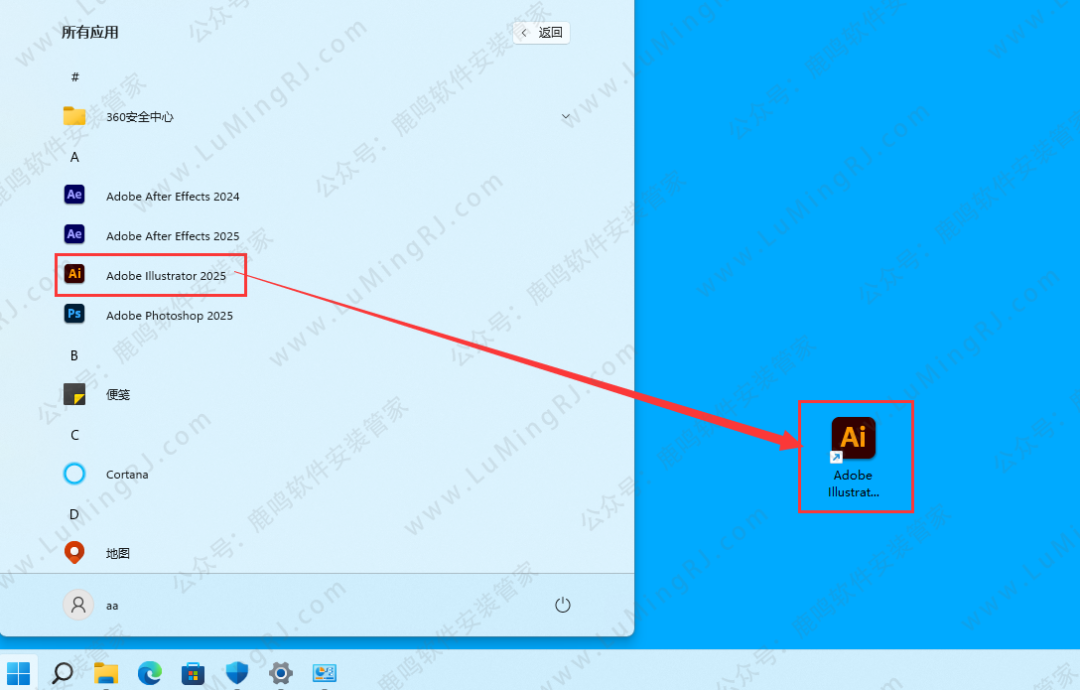Launch Adobe After Effects 2025

click(x=172, y=236)
